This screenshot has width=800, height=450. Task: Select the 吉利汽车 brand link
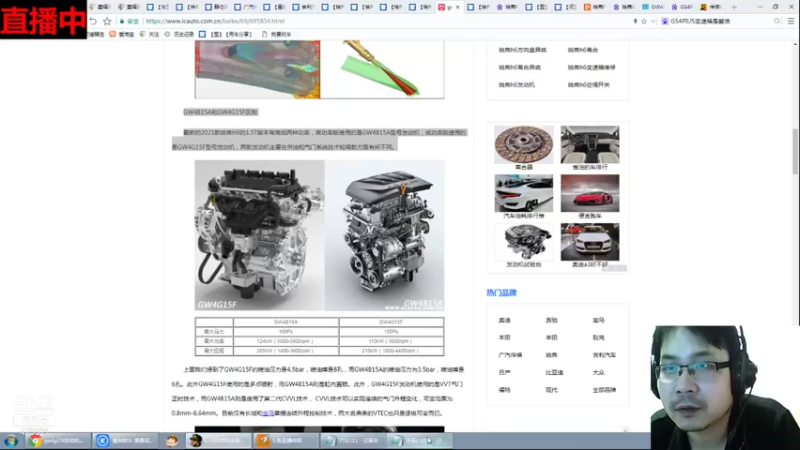(604, 355)
